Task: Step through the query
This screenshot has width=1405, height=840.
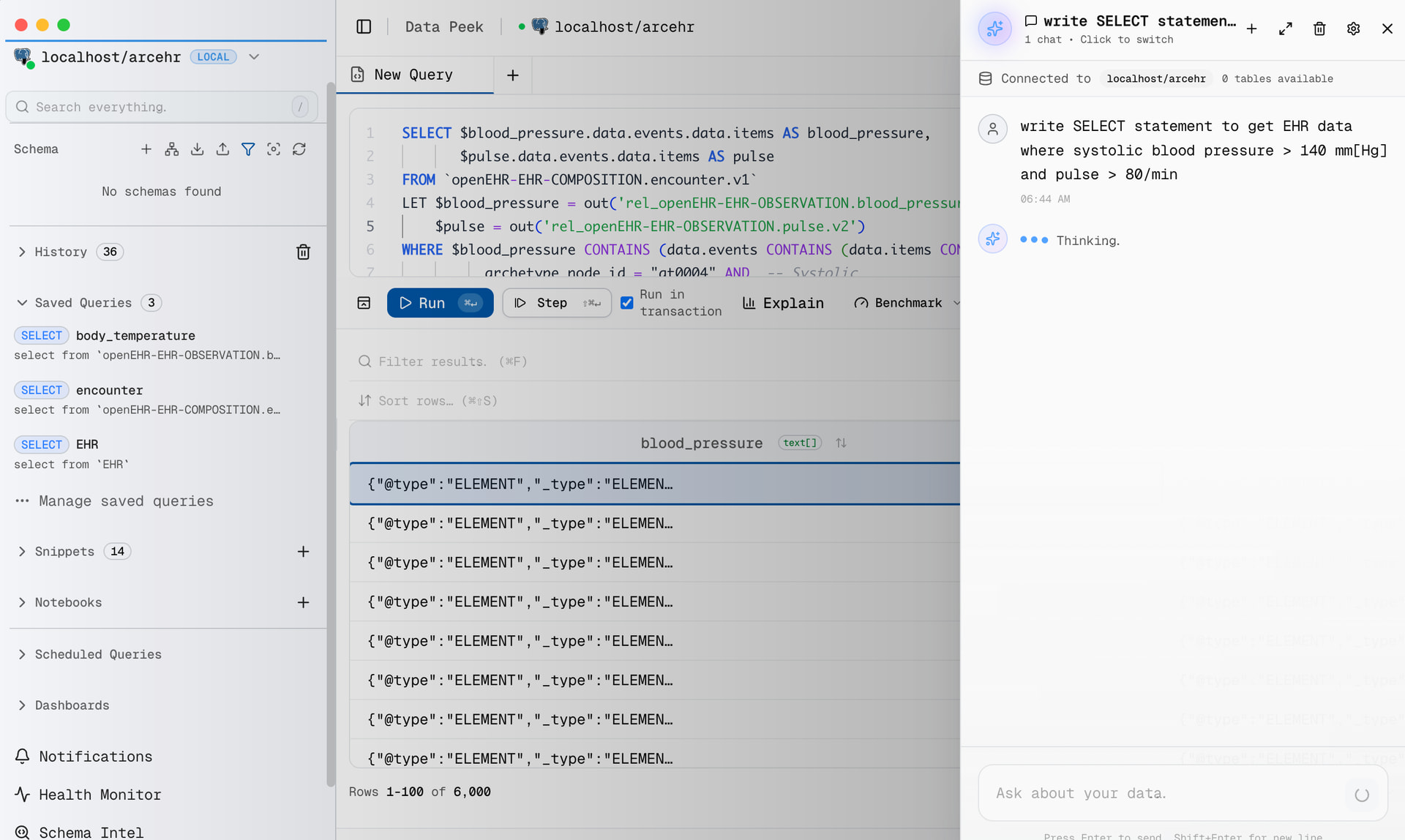Action: click(557, 303)
